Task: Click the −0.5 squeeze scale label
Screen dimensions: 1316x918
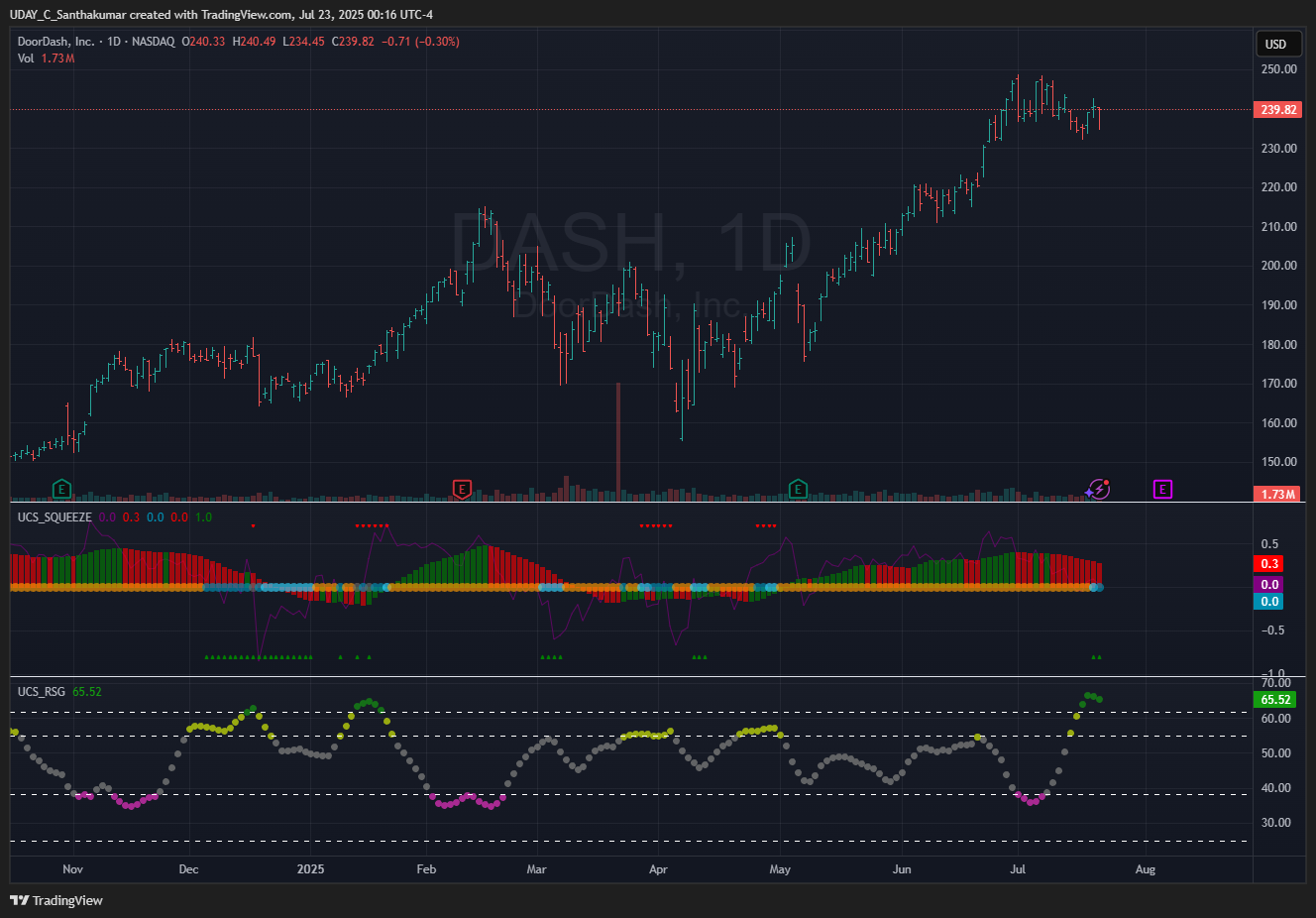Action: click(1271, 631)
